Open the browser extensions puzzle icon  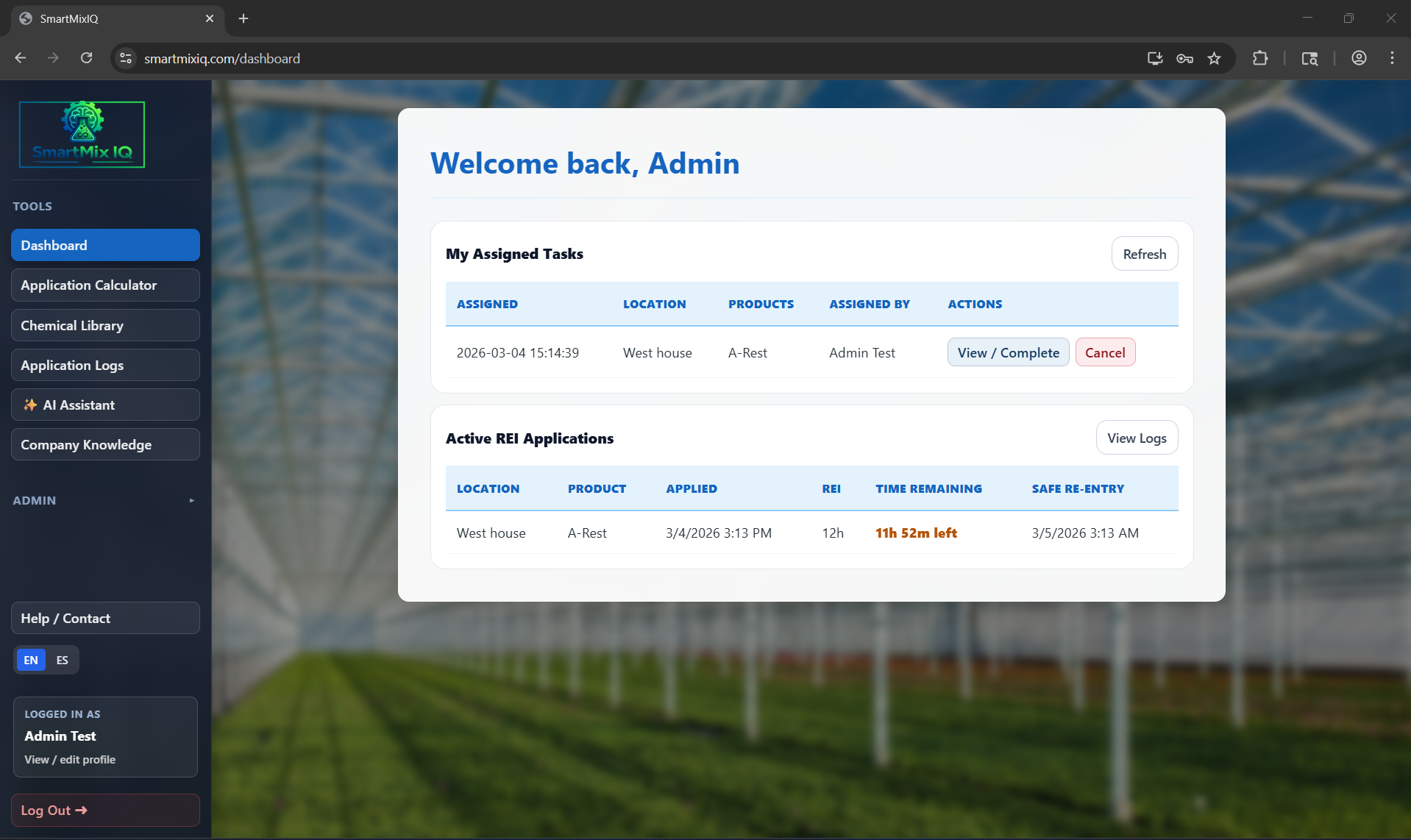point(1259,58)
